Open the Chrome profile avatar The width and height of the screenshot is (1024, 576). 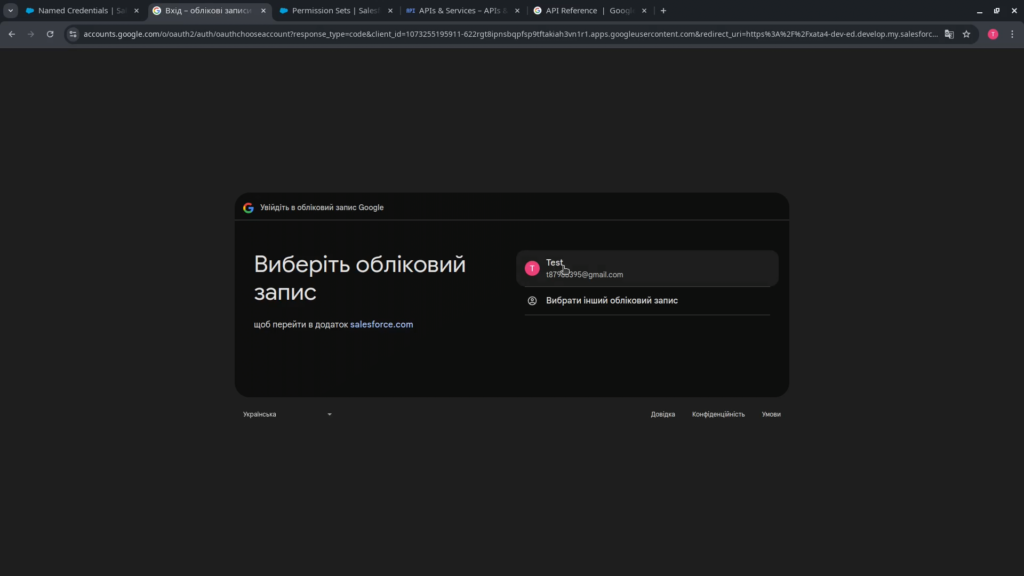[x=993, y=34]
